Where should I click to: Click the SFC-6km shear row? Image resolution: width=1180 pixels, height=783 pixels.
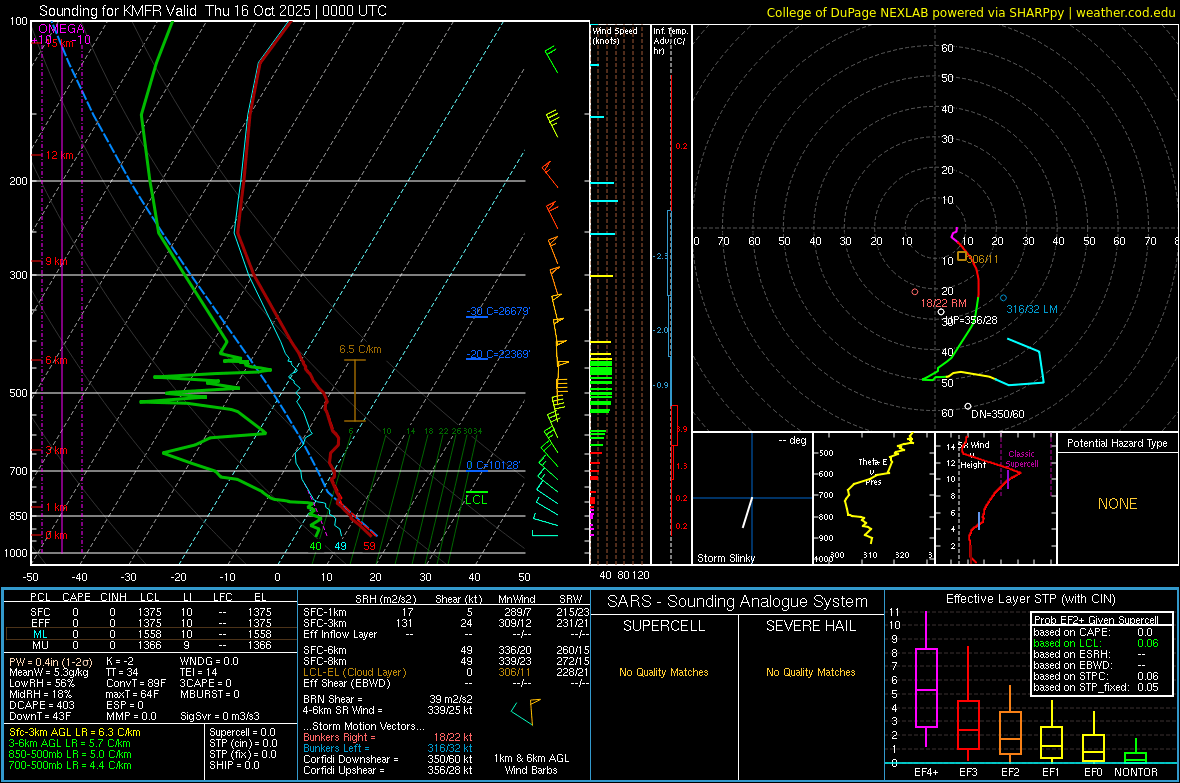(x=446, y=650)
